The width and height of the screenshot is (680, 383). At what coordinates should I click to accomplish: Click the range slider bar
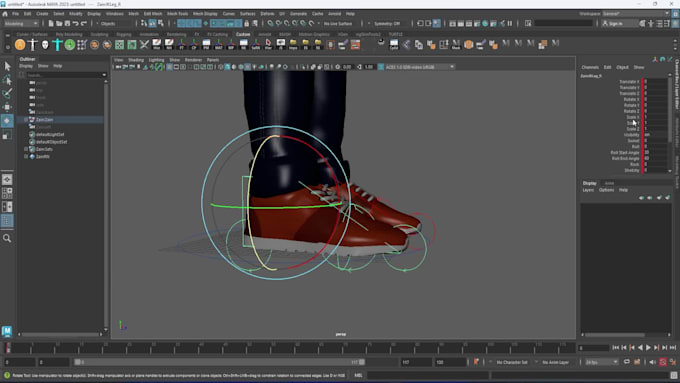(x=219, y=362)
